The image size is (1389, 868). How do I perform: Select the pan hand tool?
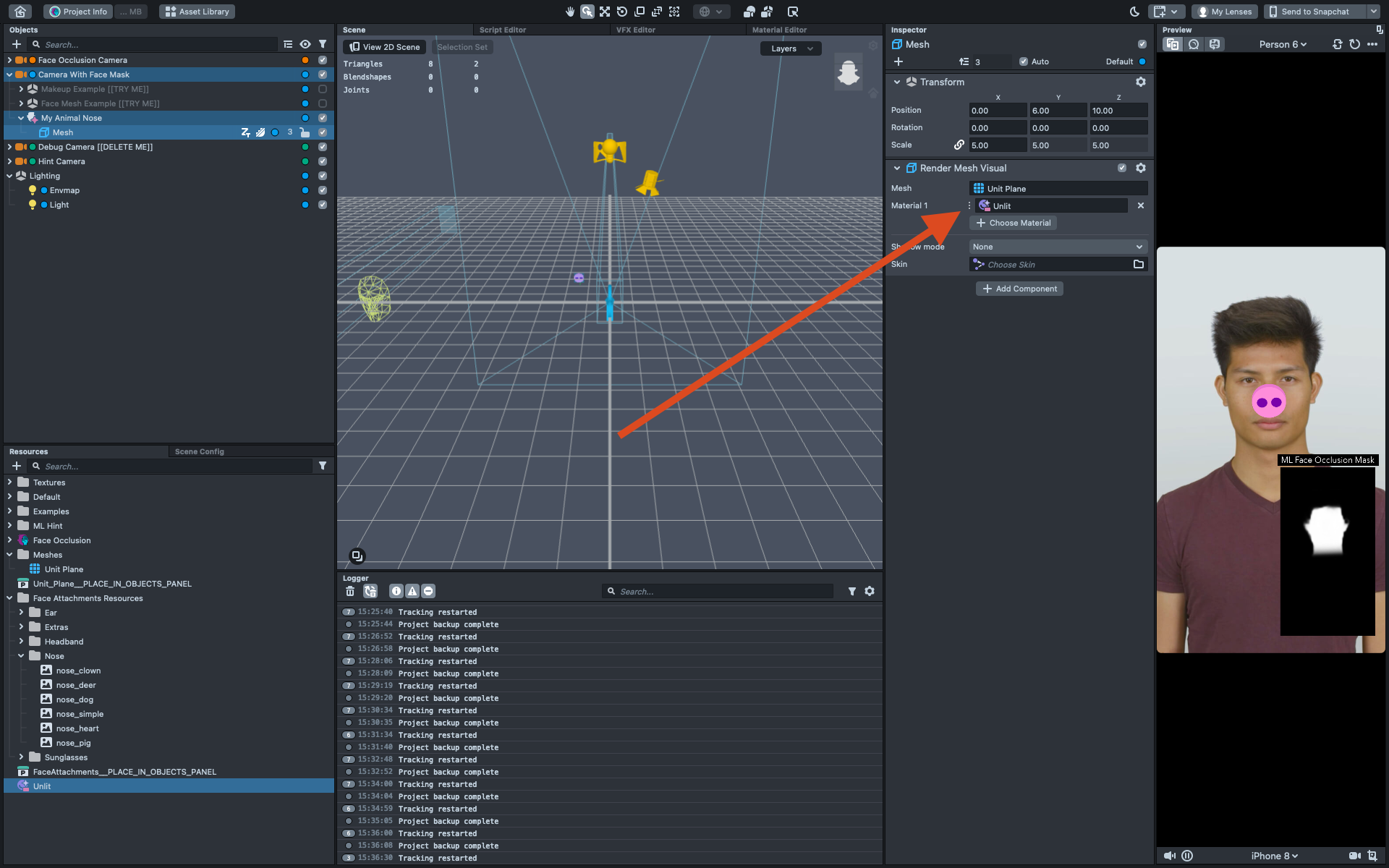coord(570,12)
